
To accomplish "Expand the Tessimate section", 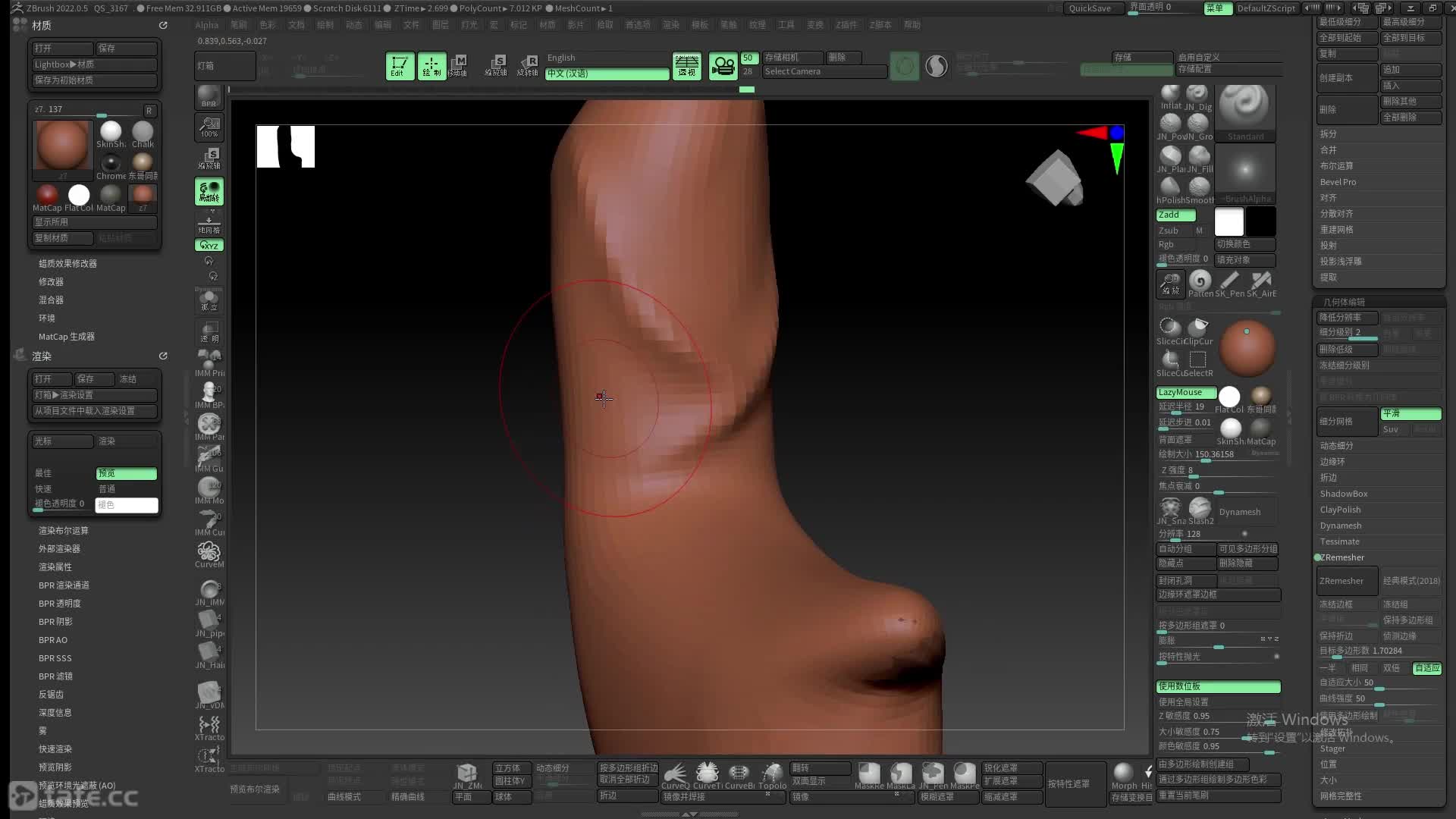I will 1339,541.
